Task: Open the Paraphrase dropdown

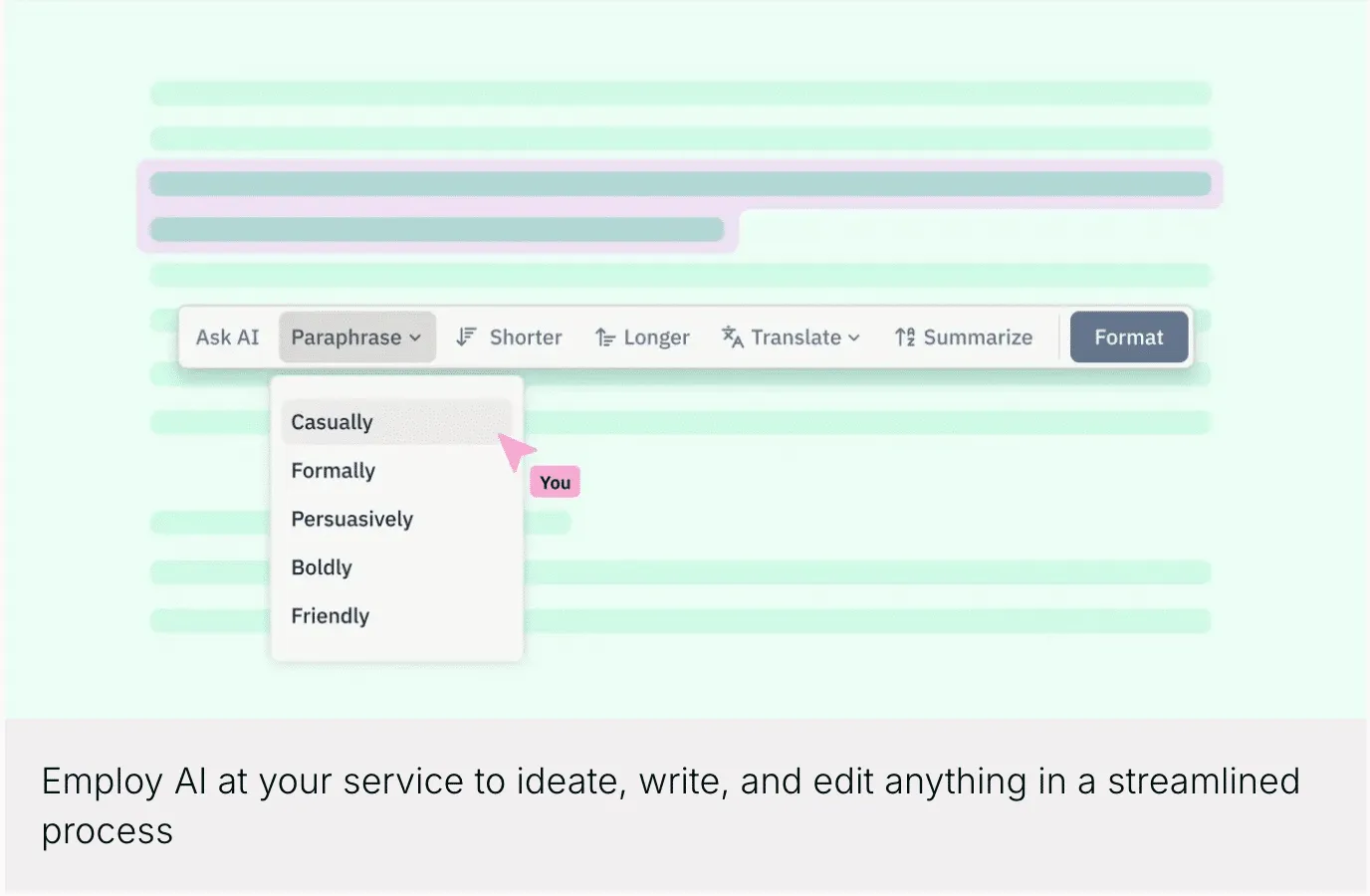Action: pyautogui.click(x=356, y=336)
